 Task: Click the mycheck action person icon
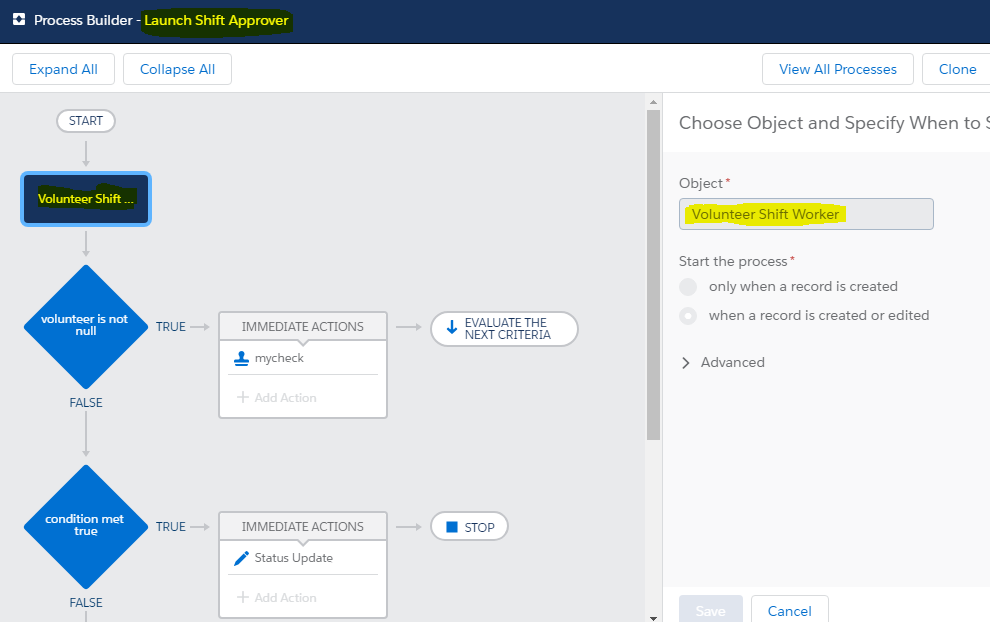pyautogui.click(x=241, y=358)
